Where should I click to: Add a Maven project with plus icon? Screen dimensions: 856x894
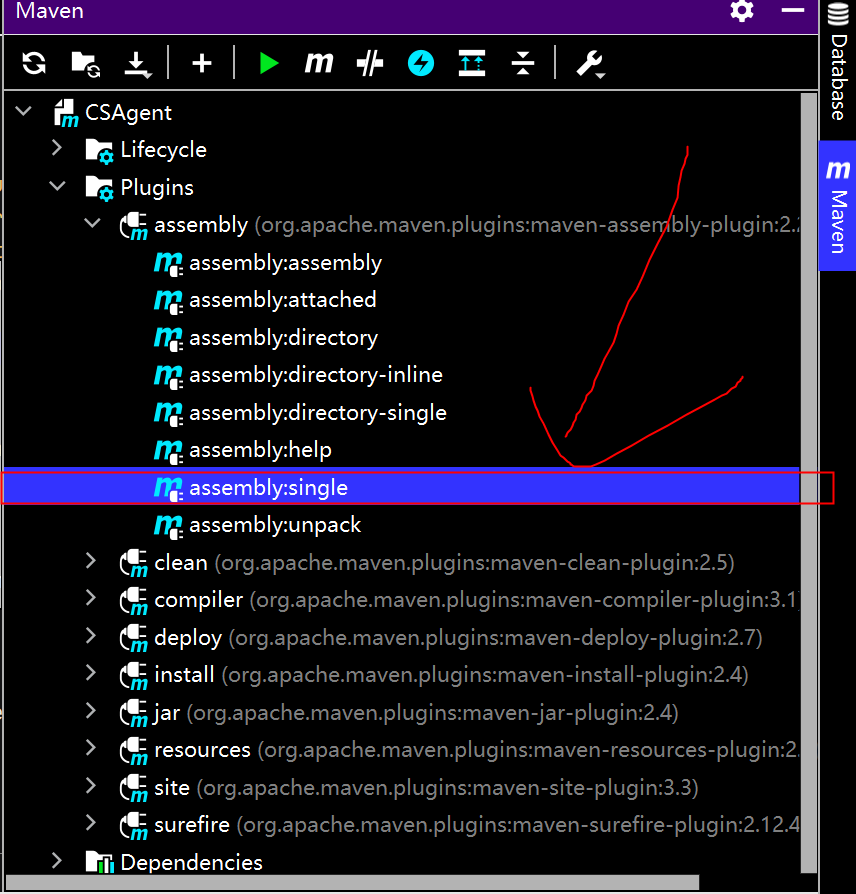point(202,64)
